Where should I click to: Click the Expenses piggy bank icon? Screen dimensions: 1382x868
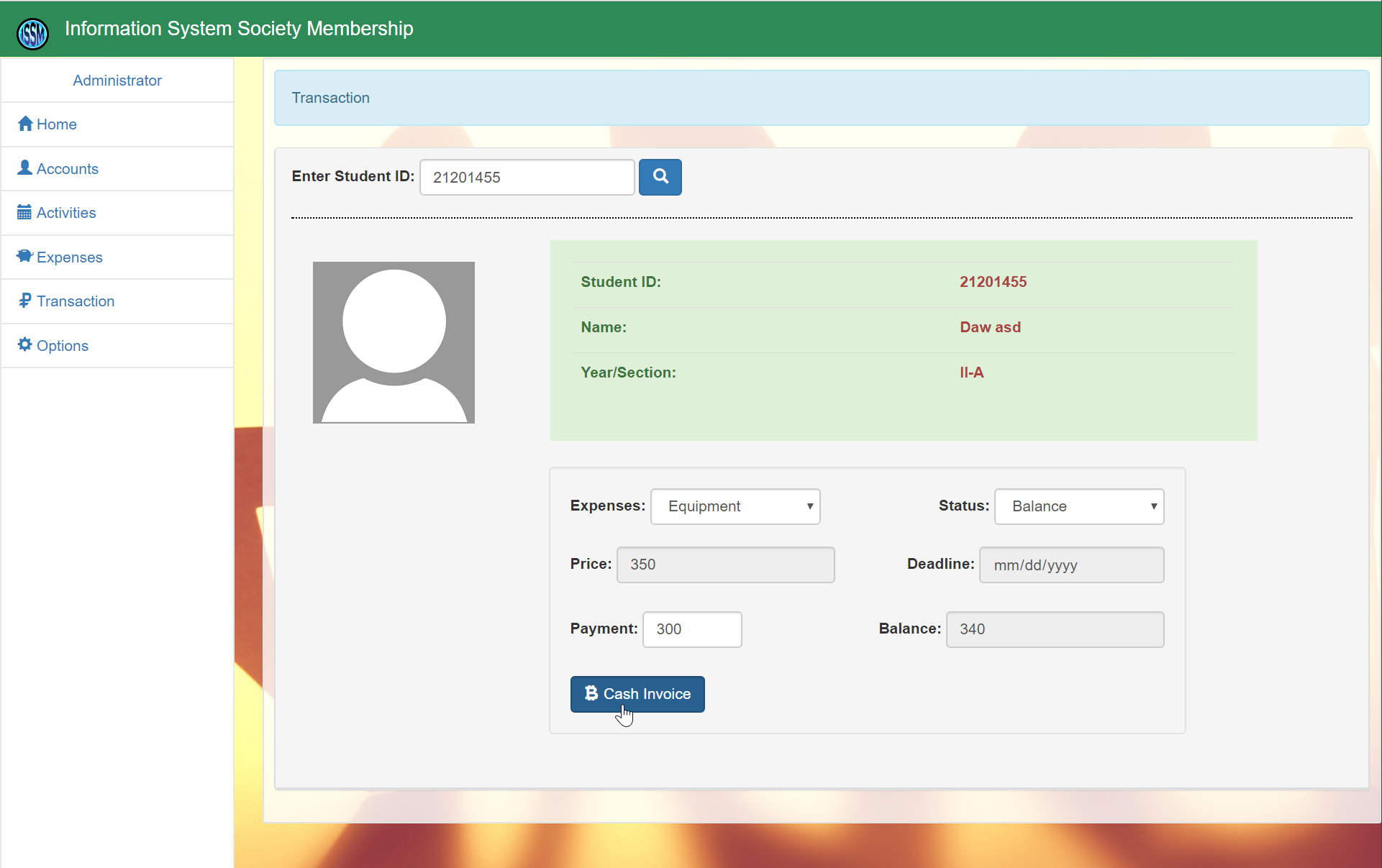point(25,256)
